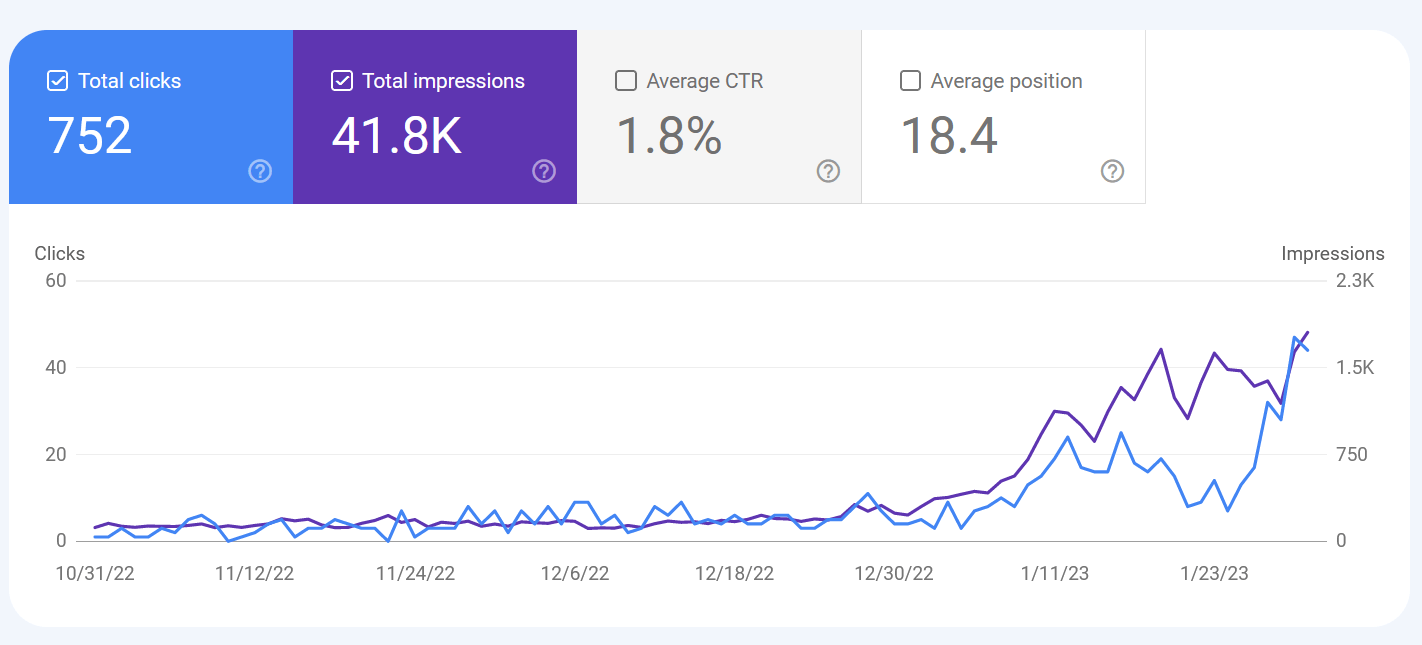This screenshot has height=645, width=1422.
Task: Select the 41.8K total impressions value
Action: (x=397, y=136)
